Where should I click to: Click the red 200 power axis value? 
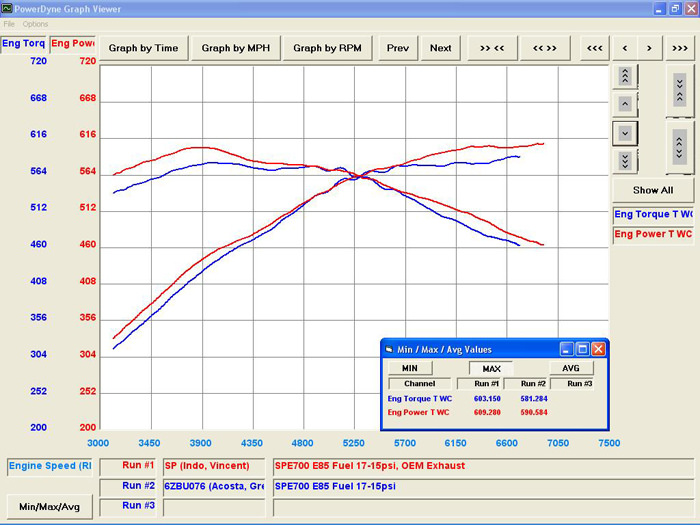[x=88, y=427]
